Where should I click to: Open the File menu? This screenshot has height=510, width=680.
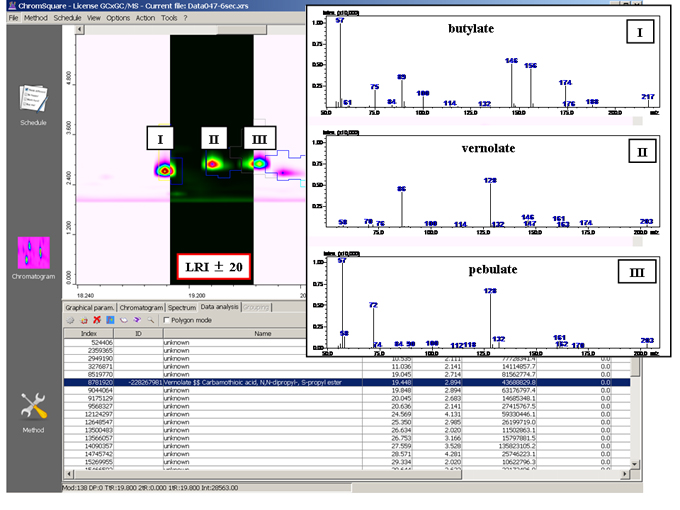13,18
